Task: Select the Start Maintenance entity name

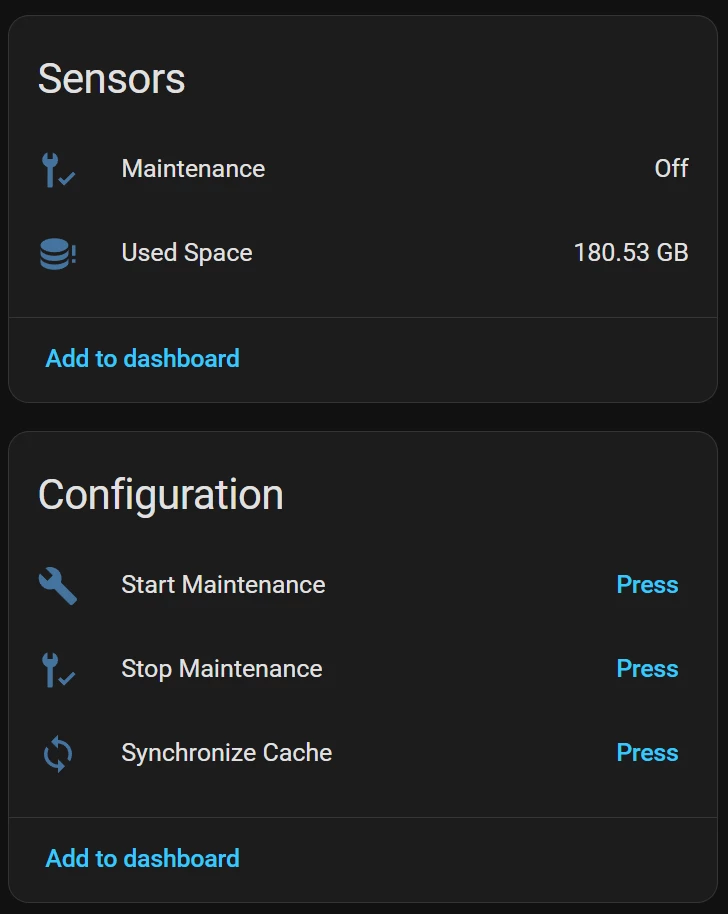Action: click(223, 585)
